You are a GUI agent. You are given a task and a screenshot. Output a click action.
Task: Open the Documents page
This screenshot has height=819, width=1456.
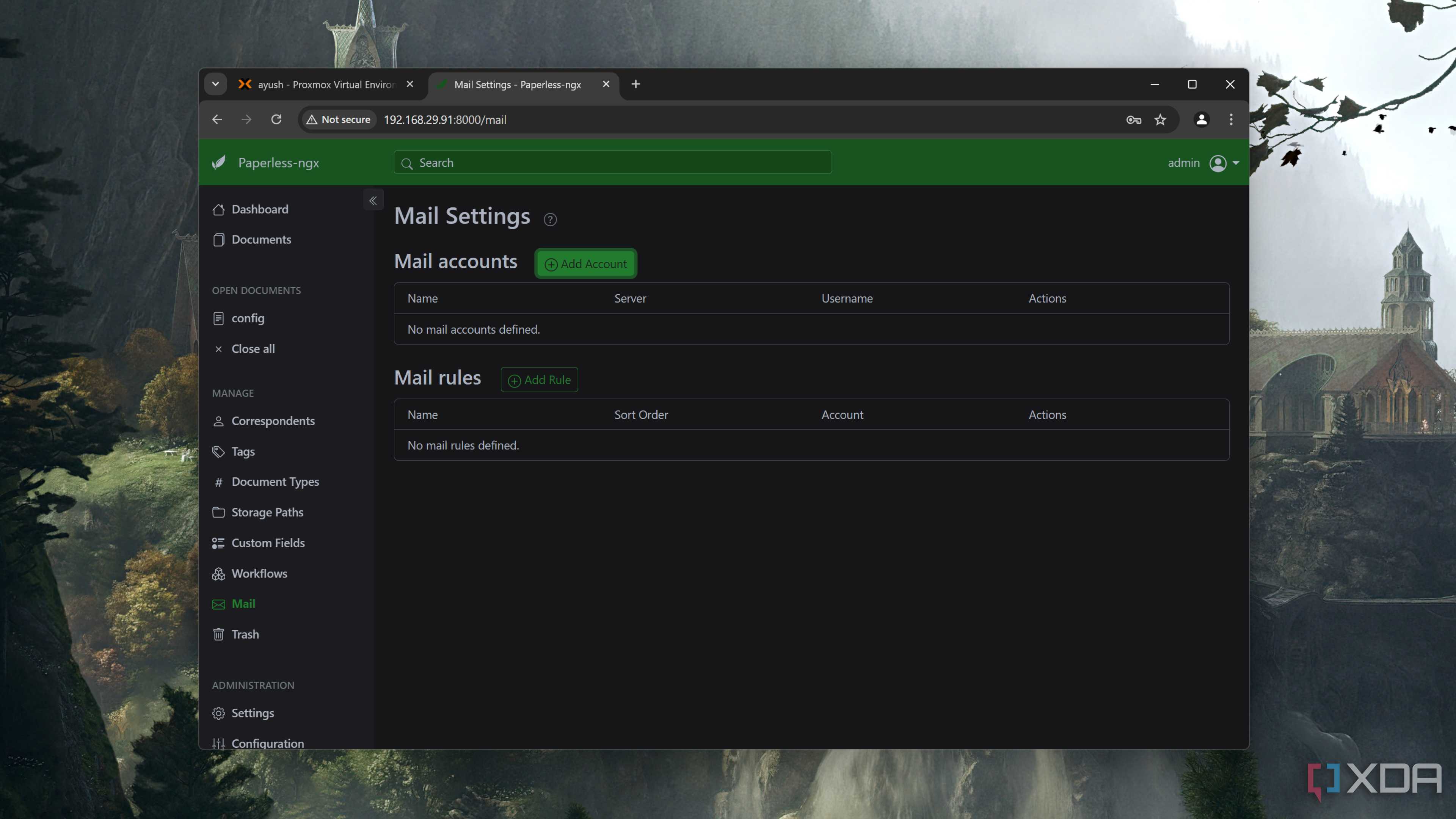coord(262,240)
